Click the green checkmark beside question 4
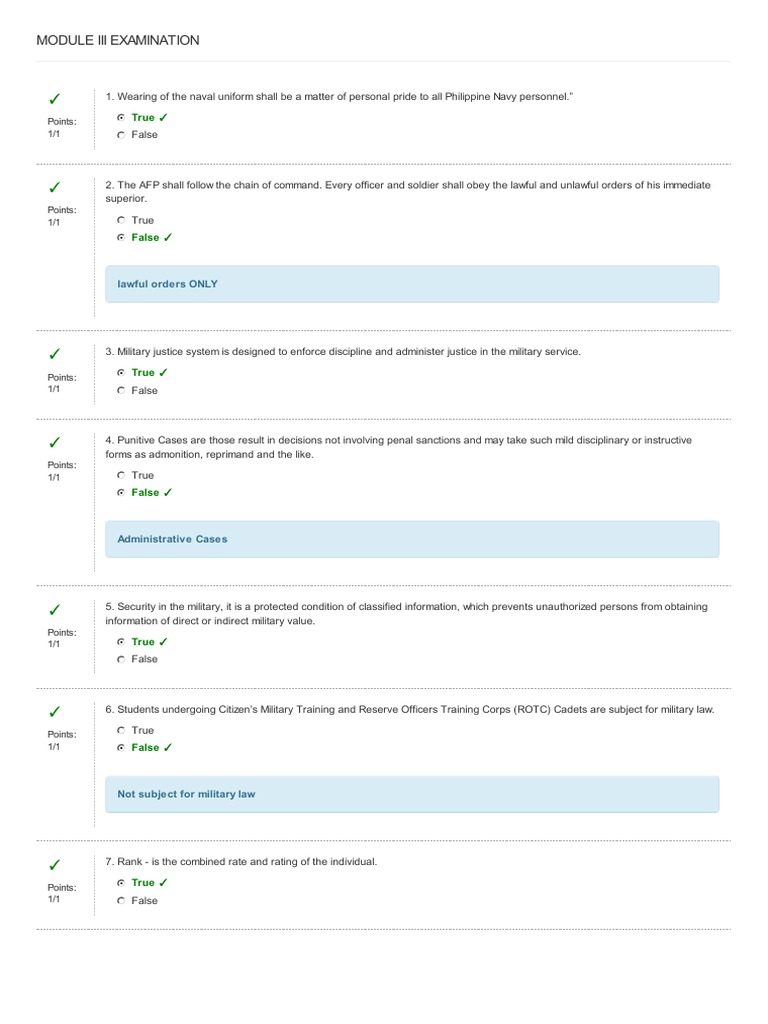The image size is (768, 1024). [x=54, y=443]
